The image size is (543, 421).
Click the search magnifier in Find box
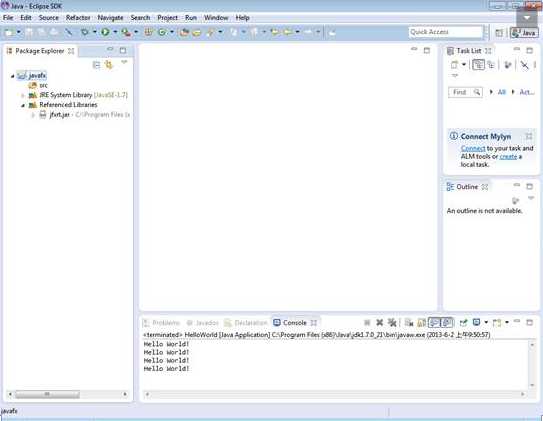point(477,92)
